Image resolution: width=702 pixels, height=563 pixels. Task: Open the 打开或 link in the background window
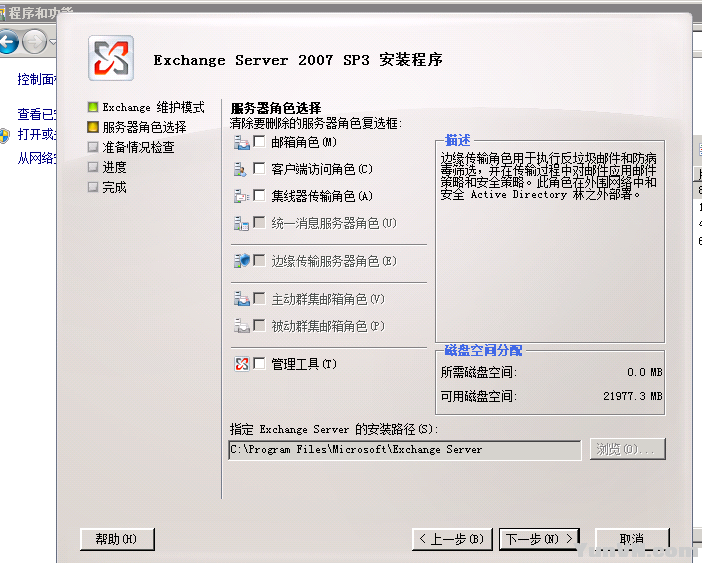pos(37,134)
